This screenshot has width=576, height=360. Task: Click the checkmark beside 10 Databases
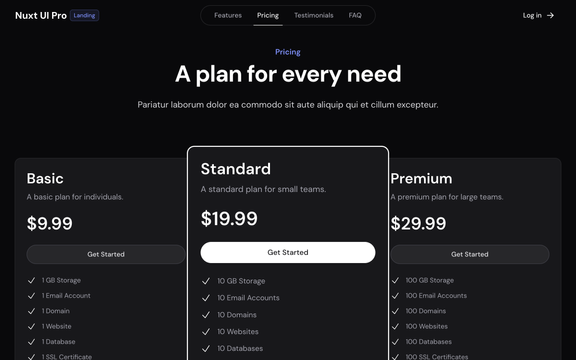[x=206, y=349]
